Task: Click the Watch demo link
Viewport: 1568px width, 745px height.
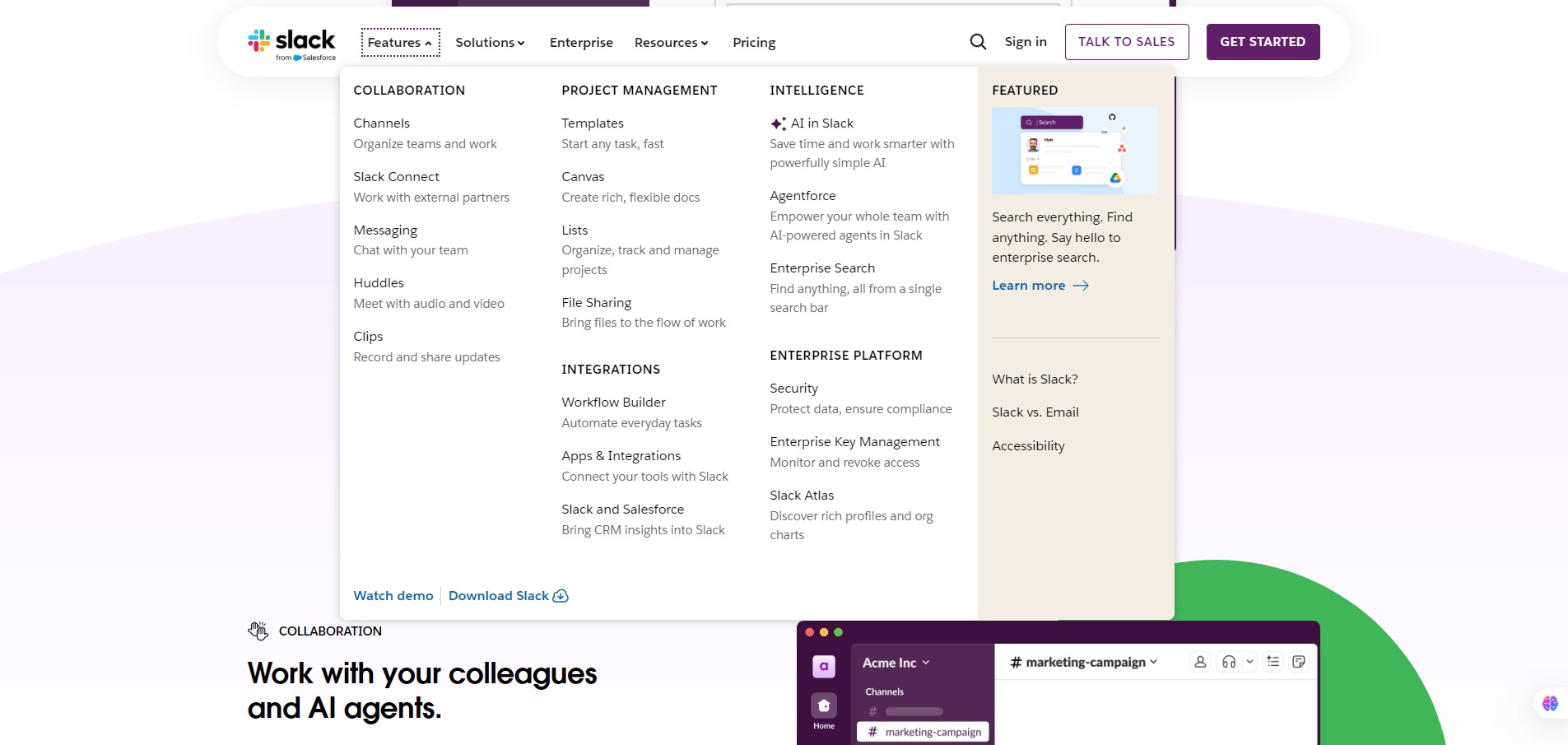Action: point(393,596)
